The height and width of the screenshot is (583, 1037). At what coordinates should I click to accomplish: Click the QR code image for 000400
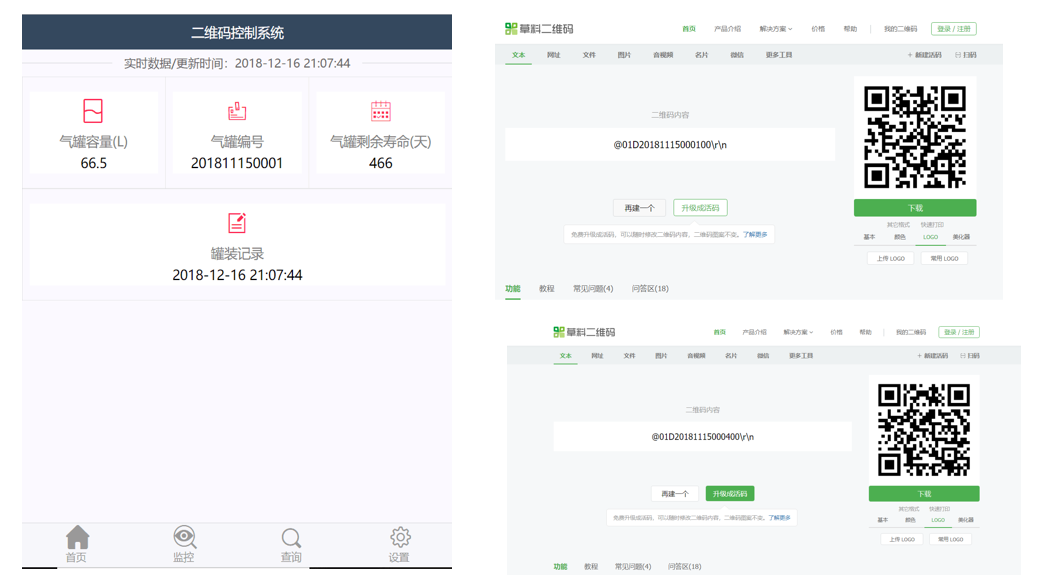(x=924, y=430)
